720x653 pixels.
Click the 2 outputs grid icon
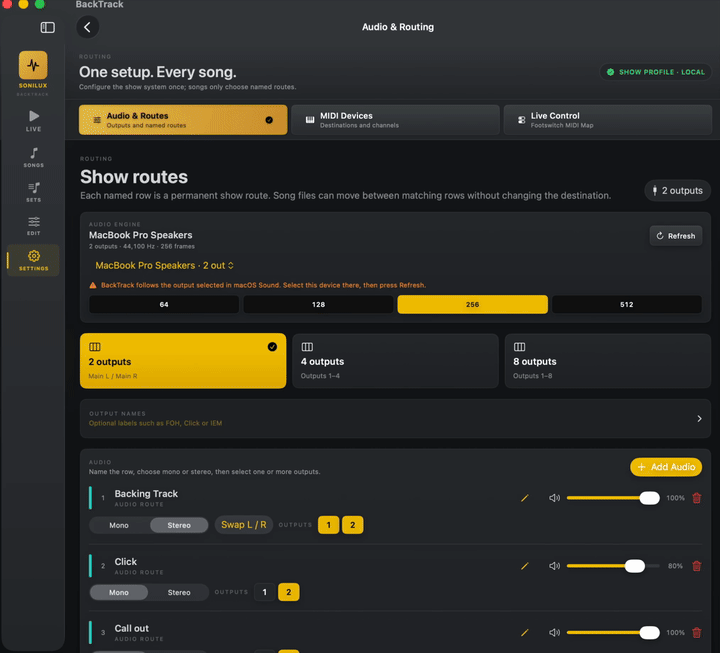coord(95,347)
